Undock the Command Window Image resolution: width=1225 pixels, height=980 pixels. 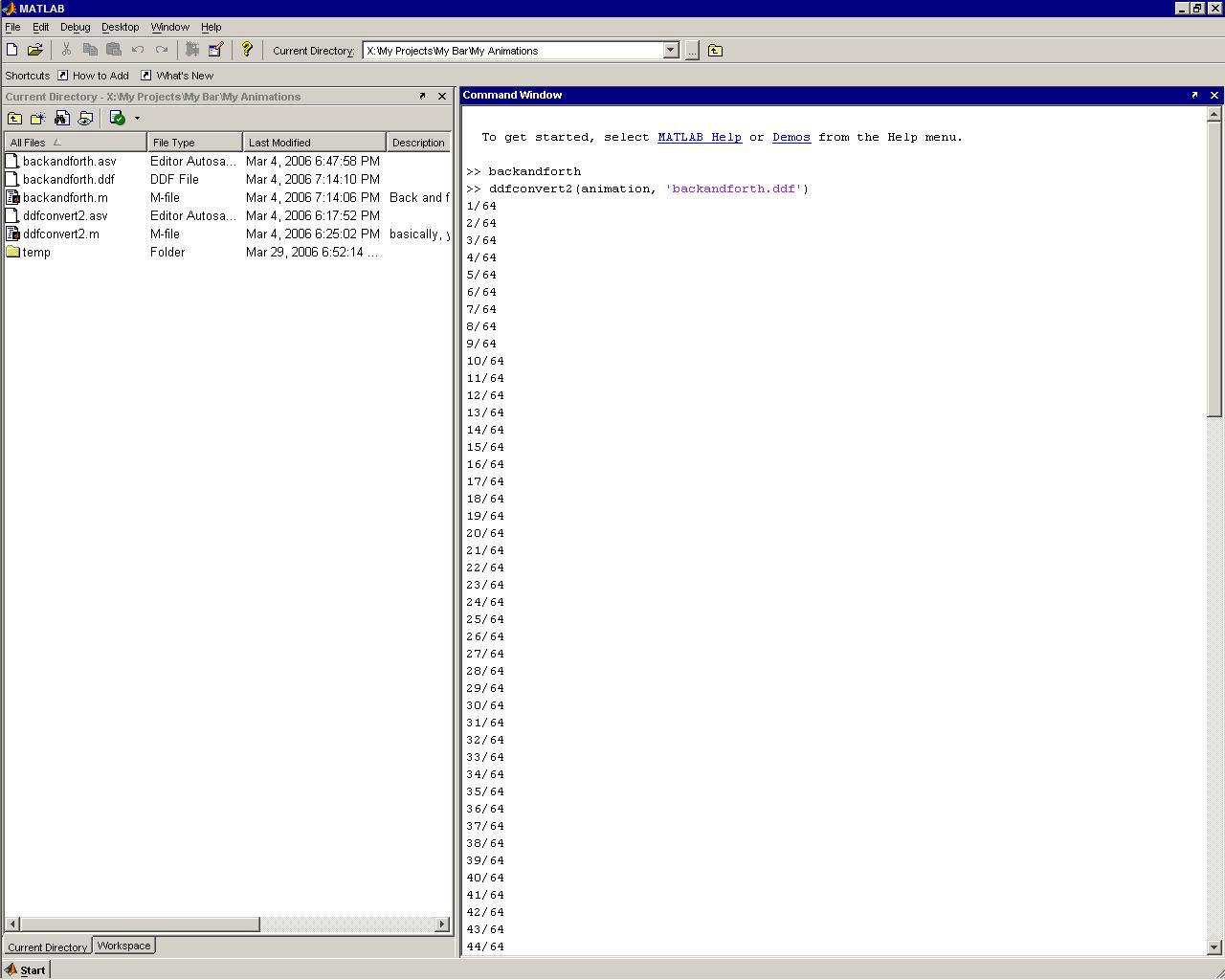tap(1194, 95)
